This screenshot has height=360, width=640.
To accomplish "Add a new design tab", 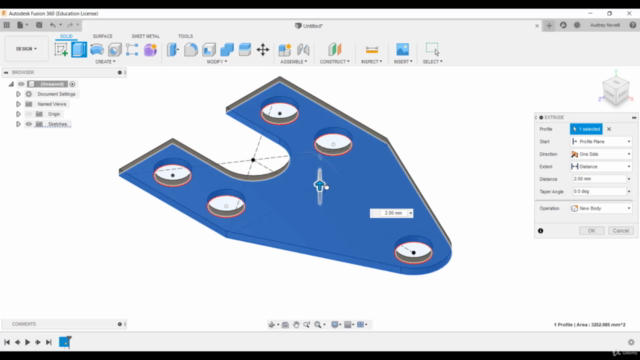I will pyautogui.click(x=549, y=25).
